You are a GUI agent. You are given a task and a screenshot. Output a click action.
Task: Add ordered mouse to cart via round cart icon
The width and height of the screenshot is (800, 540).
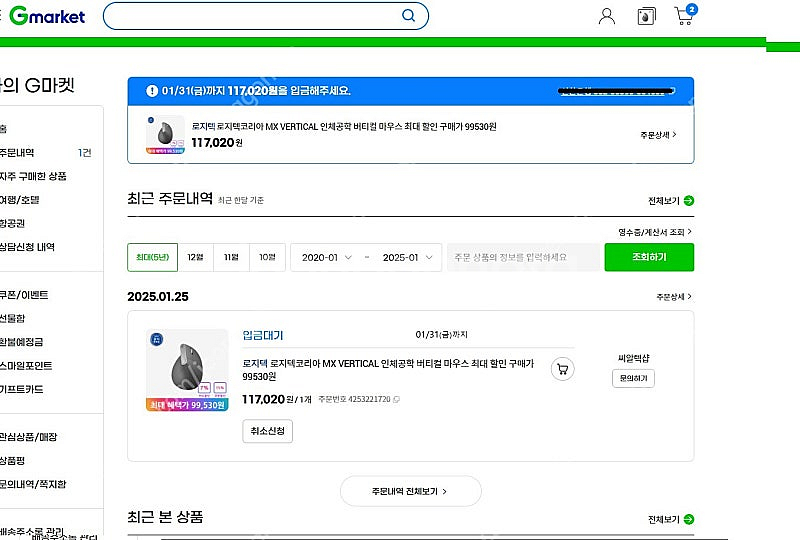pyautogui.click(x=563, y=369)
